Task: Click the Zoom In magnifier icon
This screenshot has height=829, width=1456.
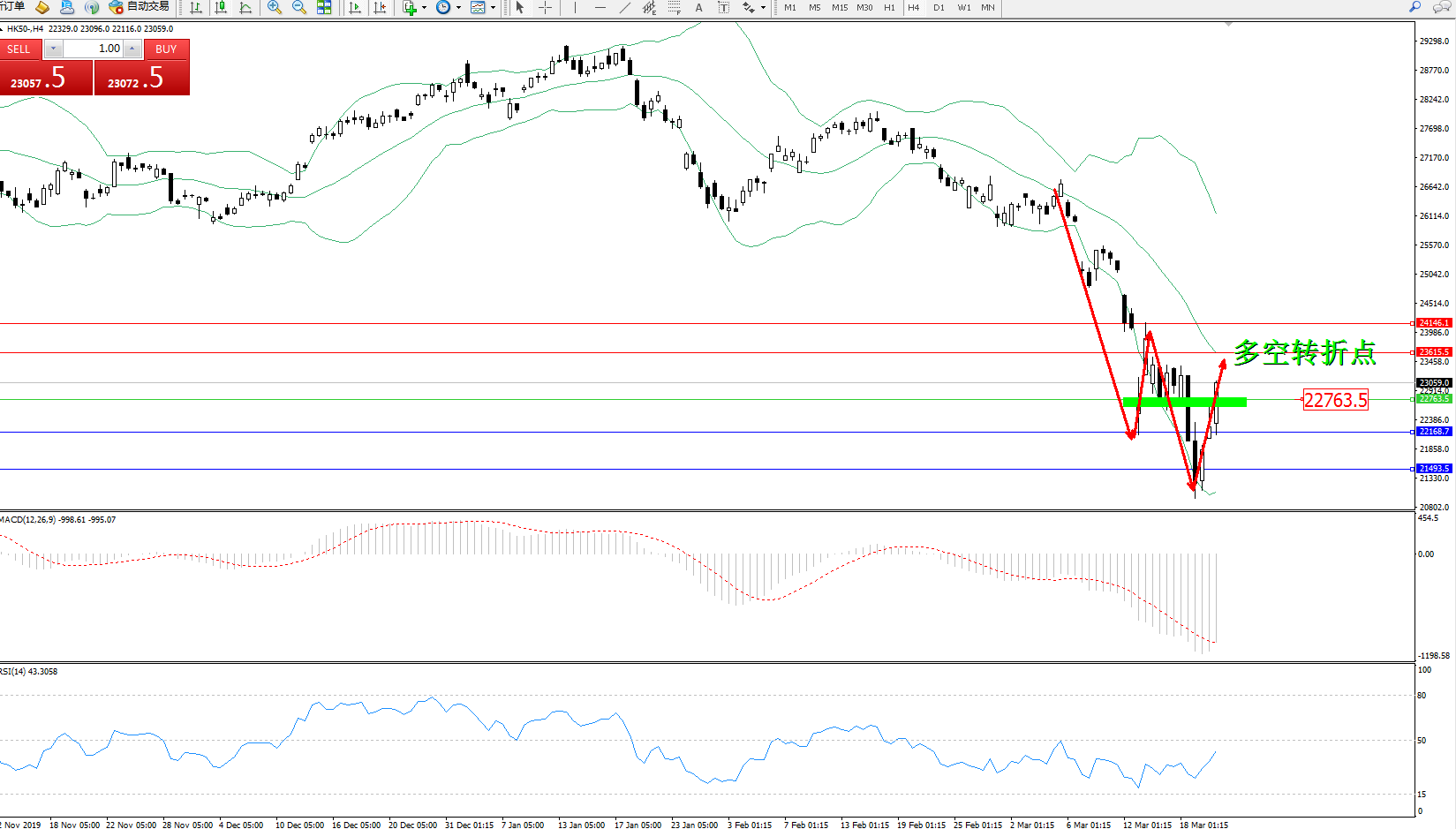Action: tap(275, 7)
